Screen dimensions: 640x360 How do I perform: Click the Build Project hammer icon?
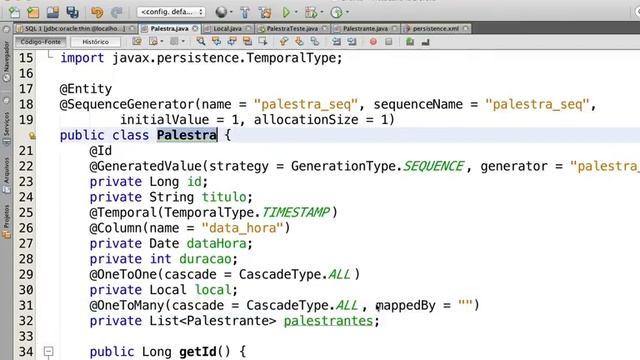coord(245,12)
